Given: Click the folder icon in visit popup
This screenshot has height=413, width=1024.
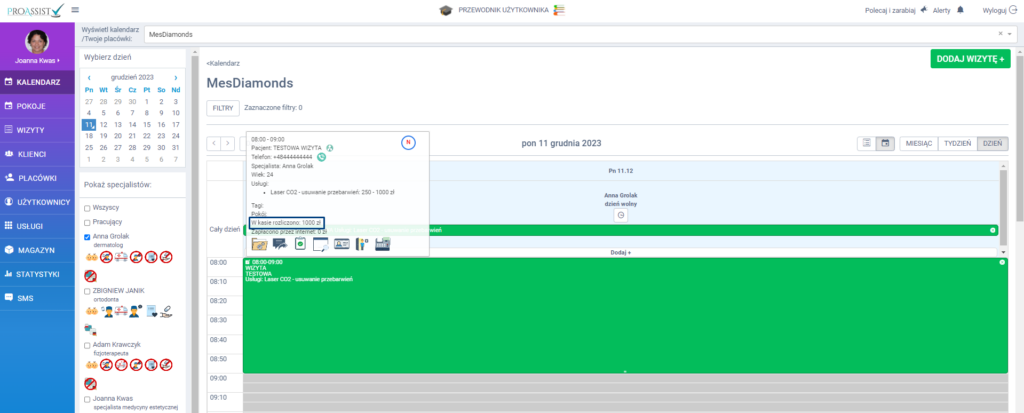Looking at the screenshot, I should [259, 243].
